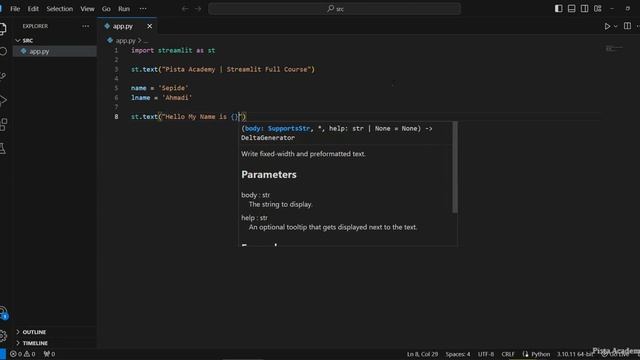
Task: Open the Search view in activity bar
Action: pos(3,51)
